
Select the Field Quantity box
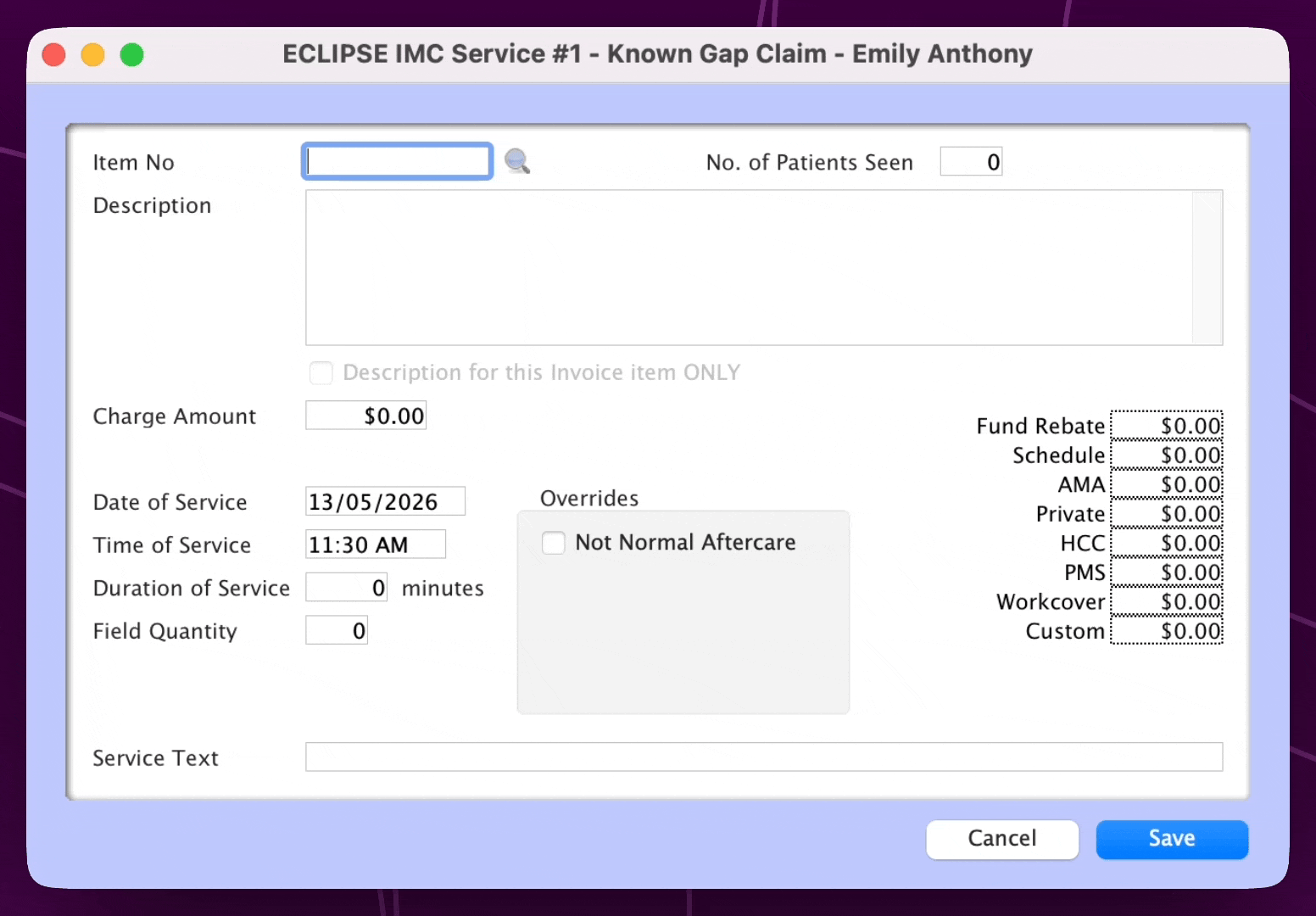click(337, 630)
